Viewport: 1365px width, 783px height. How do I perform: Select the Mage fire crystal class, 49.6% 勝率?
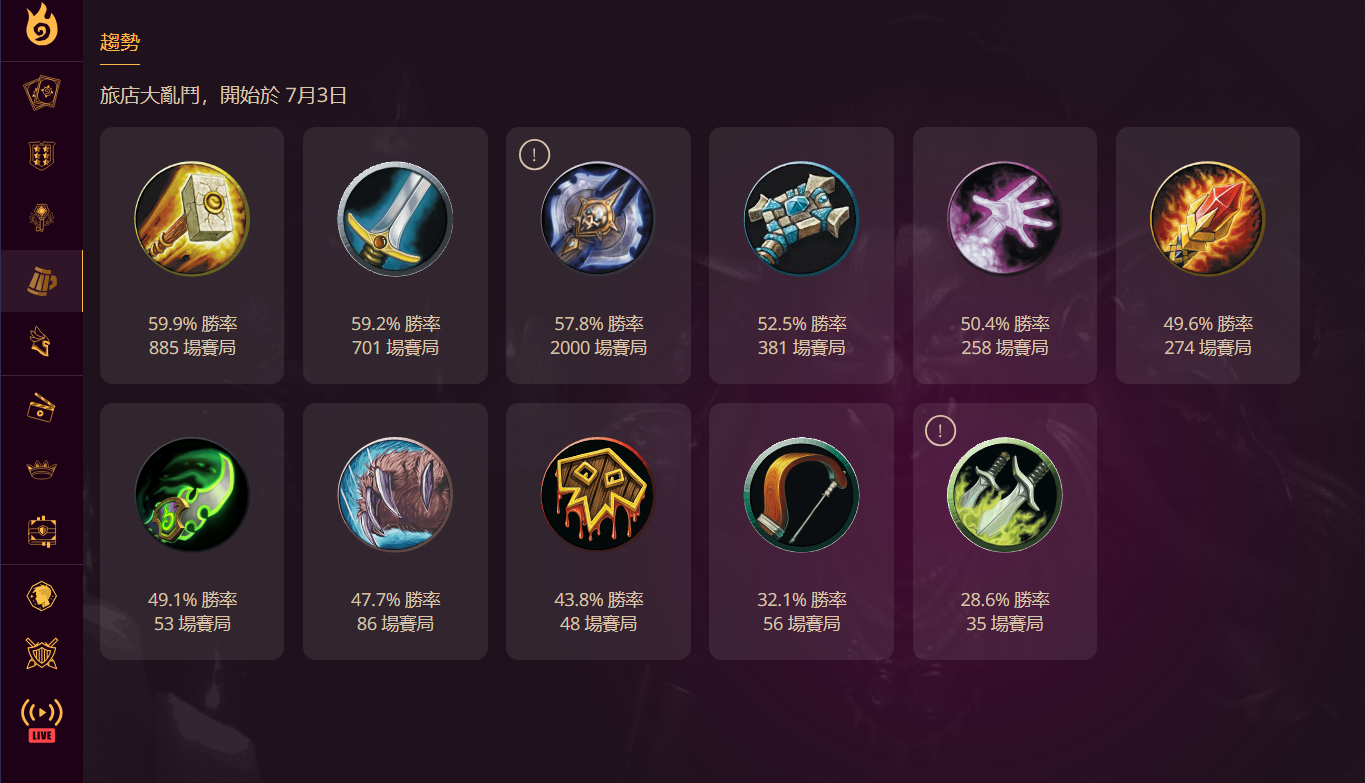[x=1208, y=255]
